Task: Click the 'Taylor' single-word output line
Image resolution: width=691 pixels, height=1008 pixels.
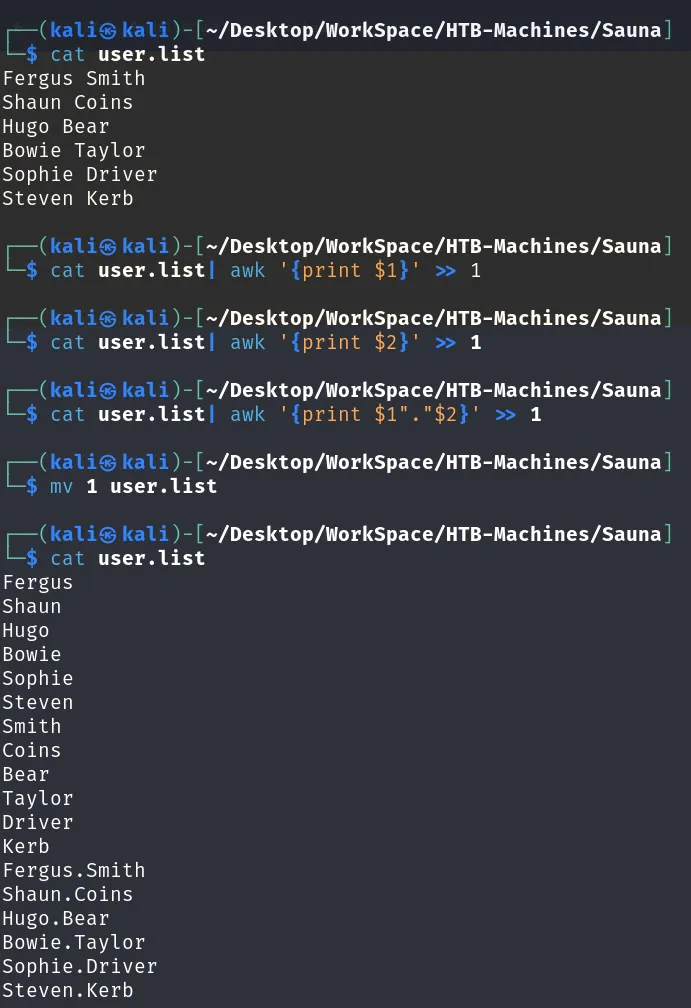Action: click(38, 798)
